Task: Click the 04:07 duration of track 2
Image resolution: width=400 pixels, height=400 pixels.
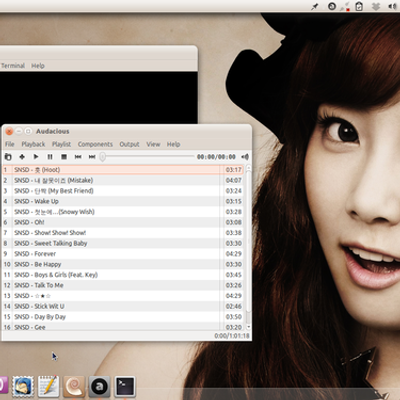Action: 234,180
